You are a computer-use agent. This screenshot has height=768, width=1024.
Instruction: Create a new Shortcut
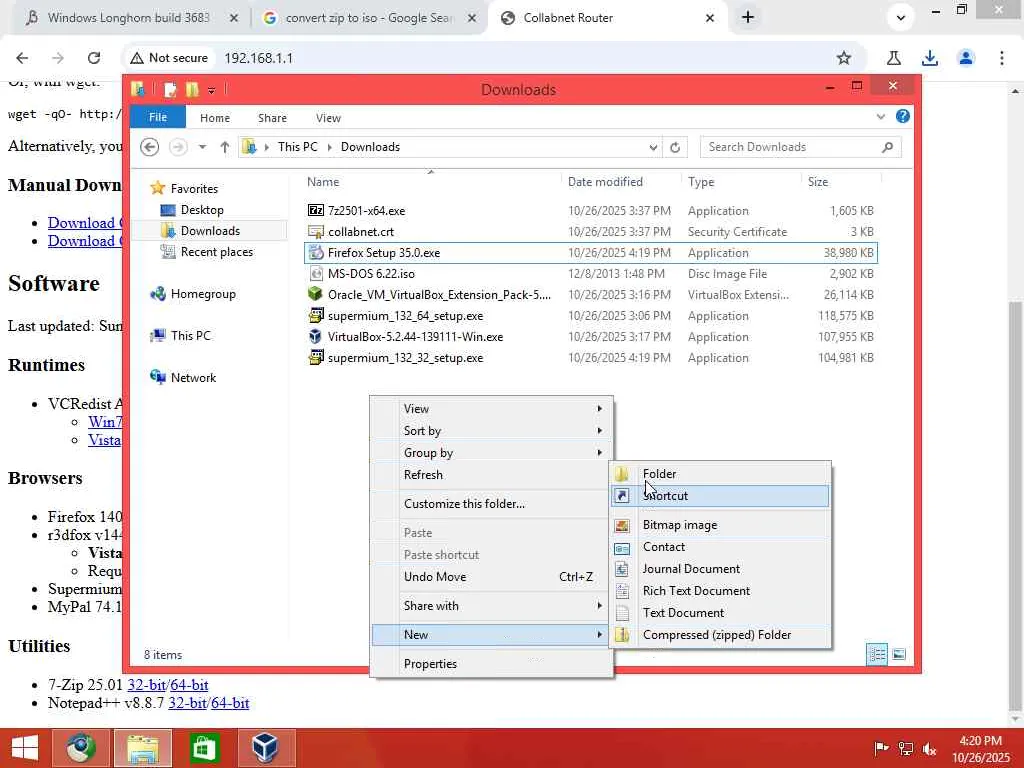pos(720,496)
